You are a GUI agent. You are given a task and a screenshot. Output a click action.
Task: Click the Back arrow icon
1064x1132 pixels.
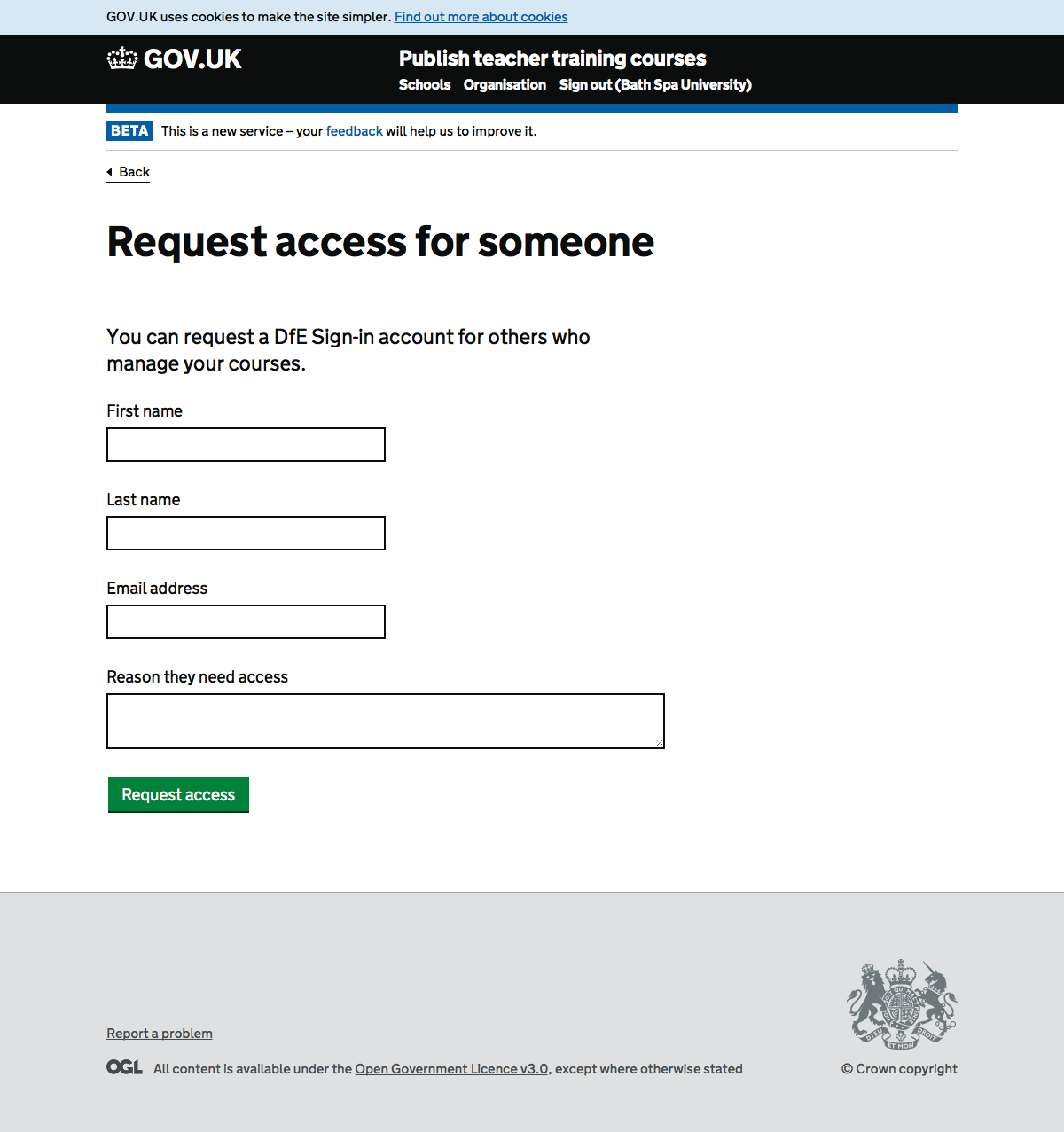click(x=109, y=172)
